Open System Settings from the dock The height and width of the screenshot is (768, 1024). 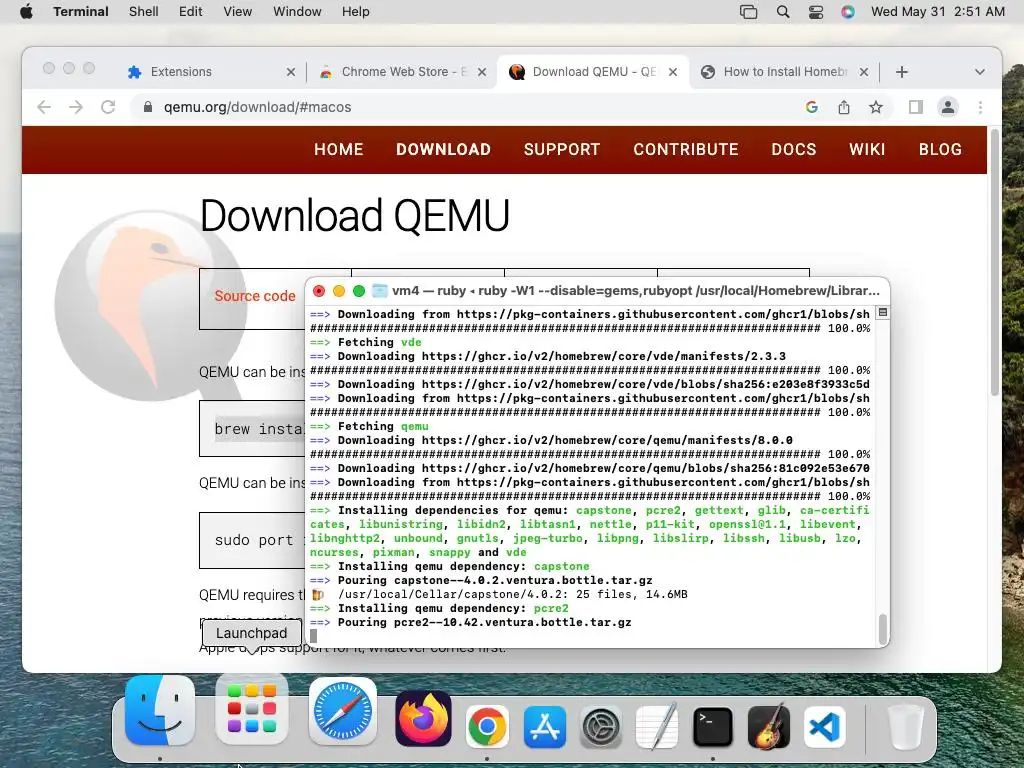(x=601, y=726)
